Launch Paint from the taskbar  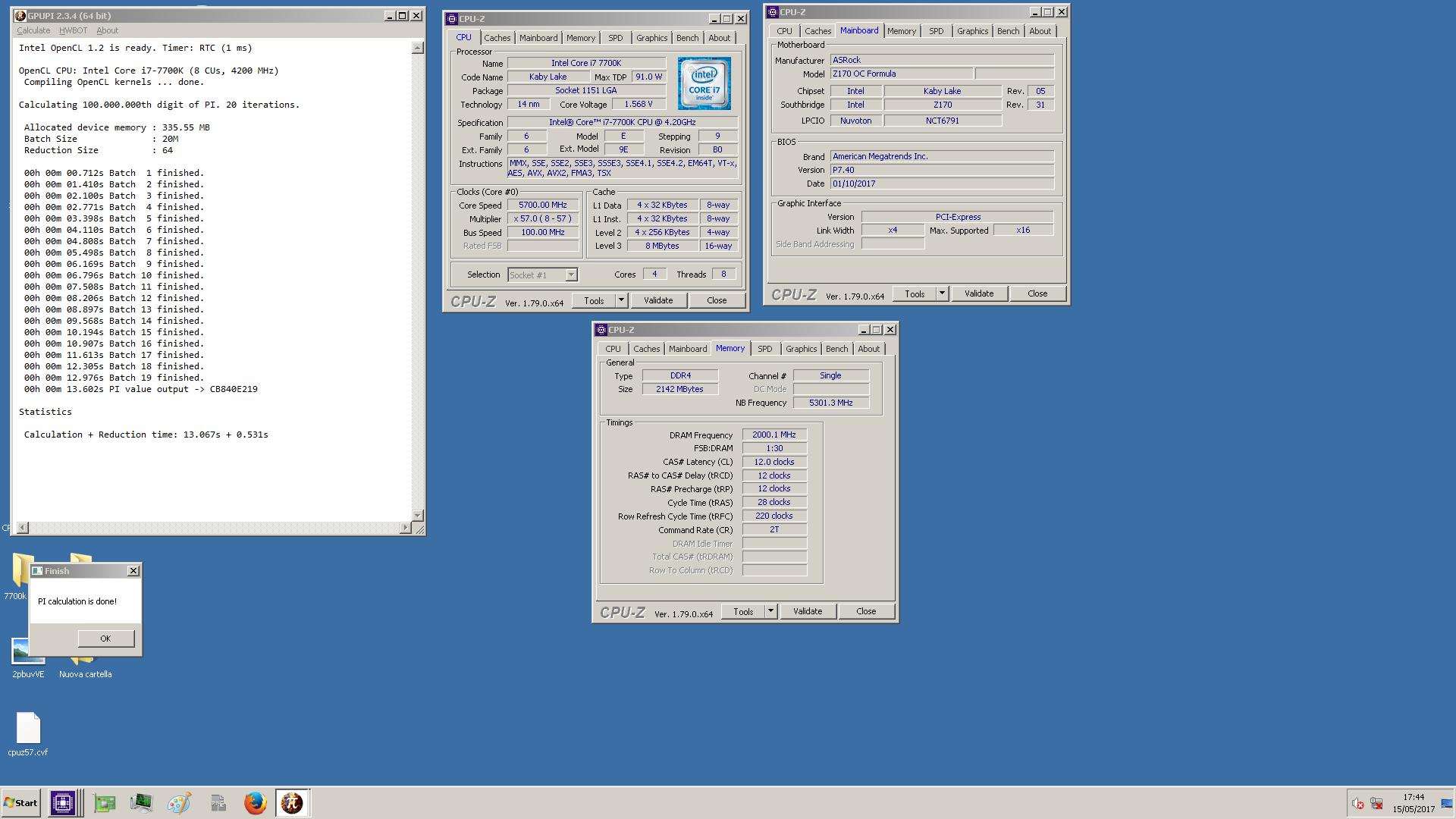pyautogui.click(x=179, y=802)
